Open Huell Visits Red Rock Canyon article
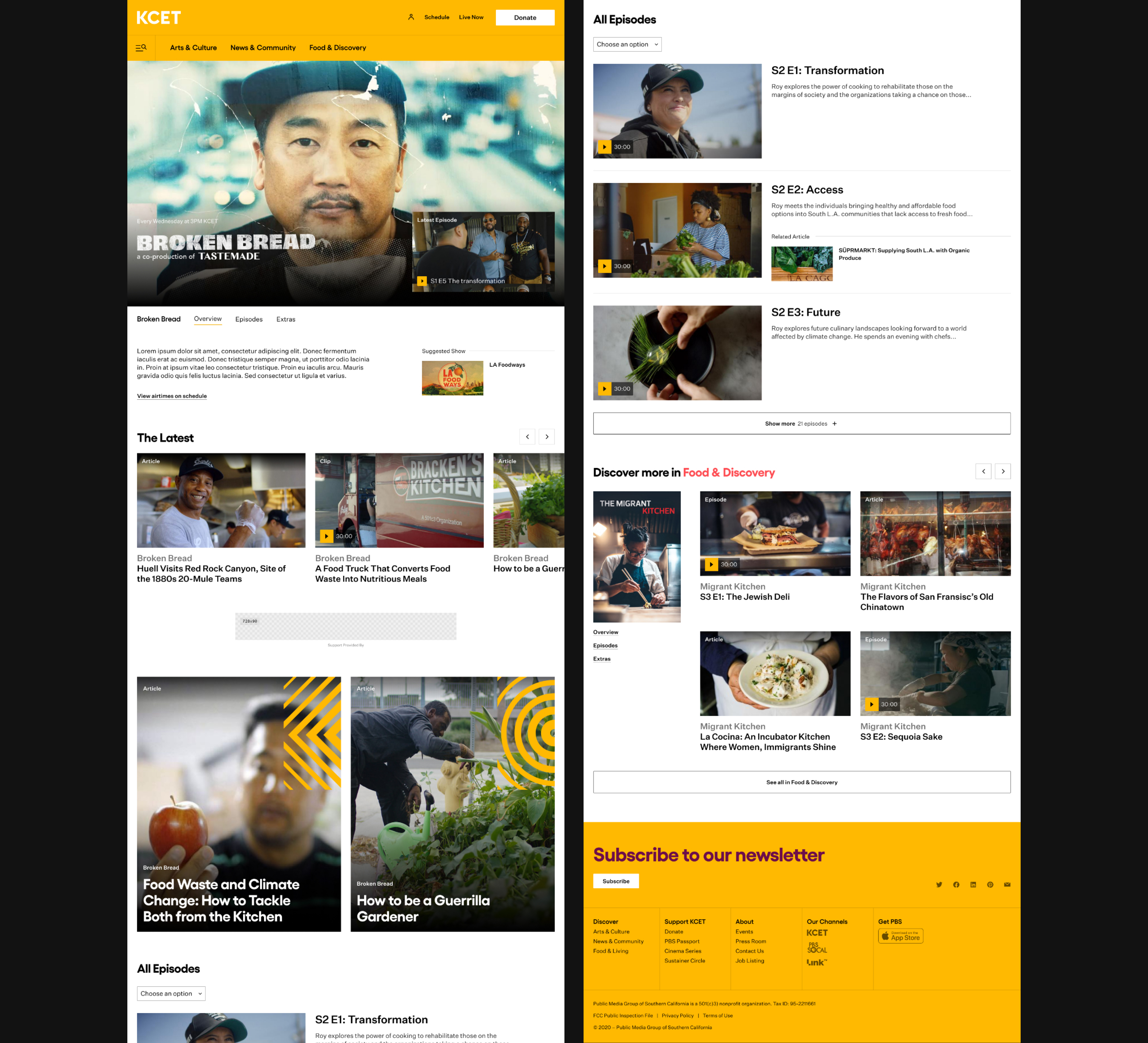 pyautogui.click(x=221, y=519)
